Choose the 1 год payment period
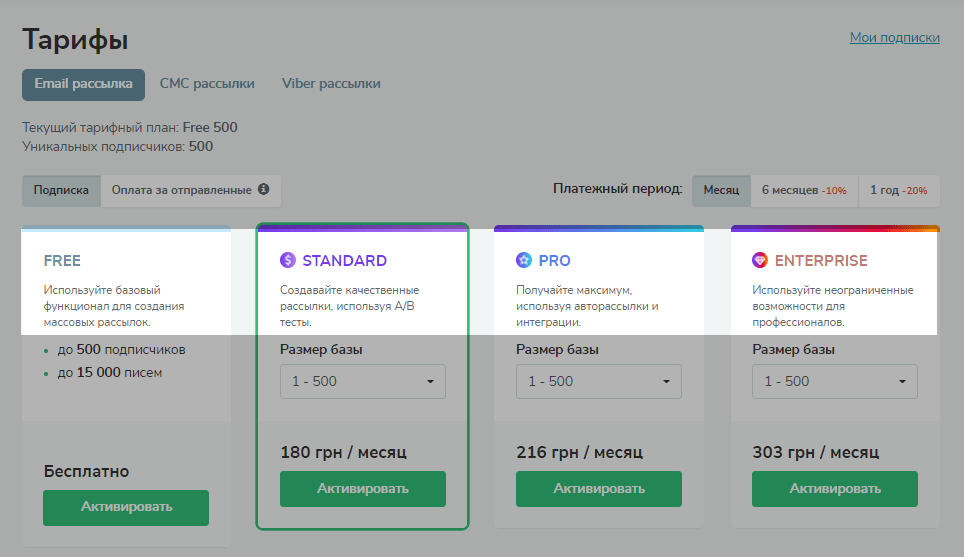 [x=898, y=190]
